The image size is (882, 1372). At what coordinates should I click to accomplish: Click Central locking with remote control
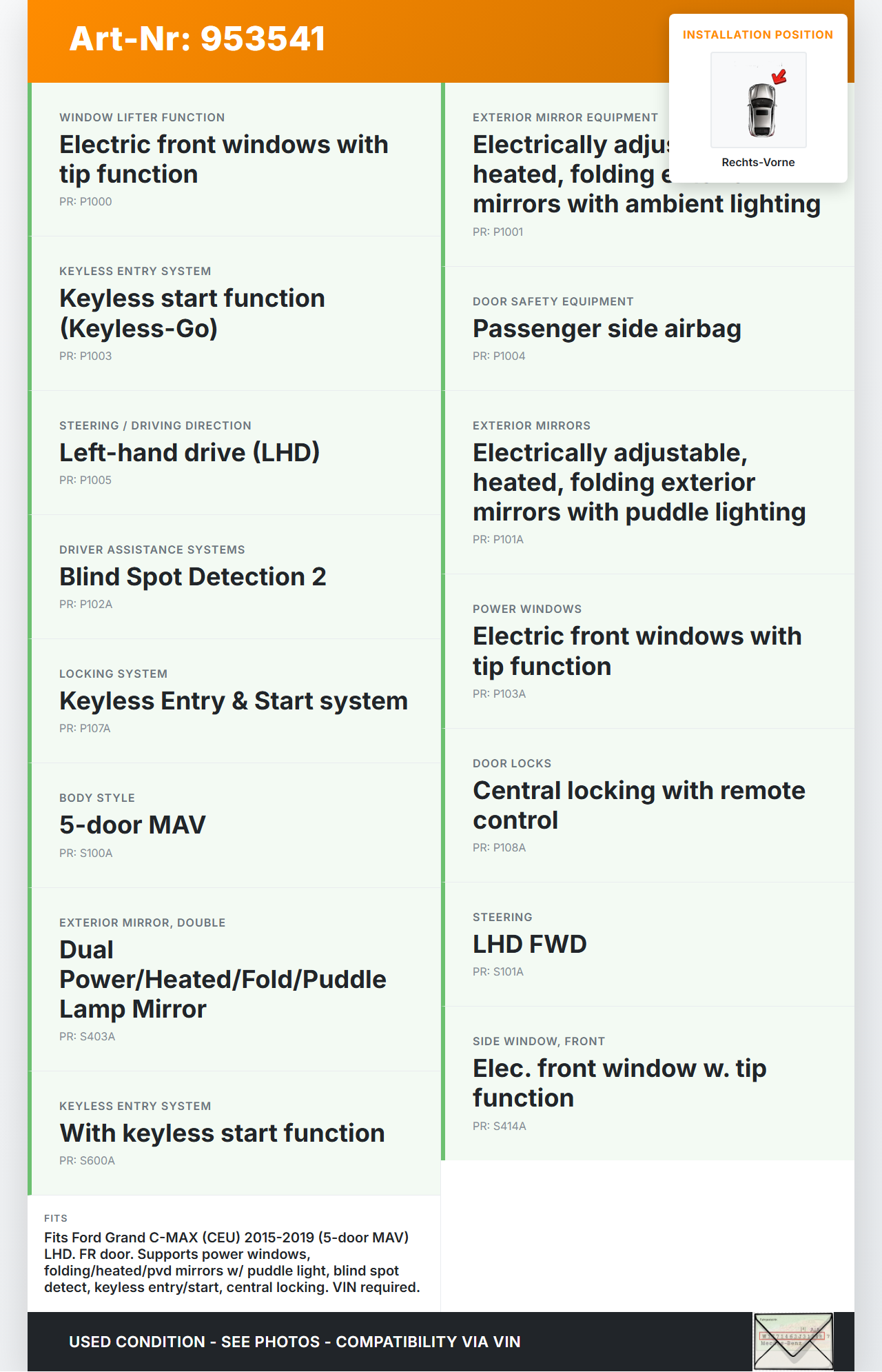(638, 805)
